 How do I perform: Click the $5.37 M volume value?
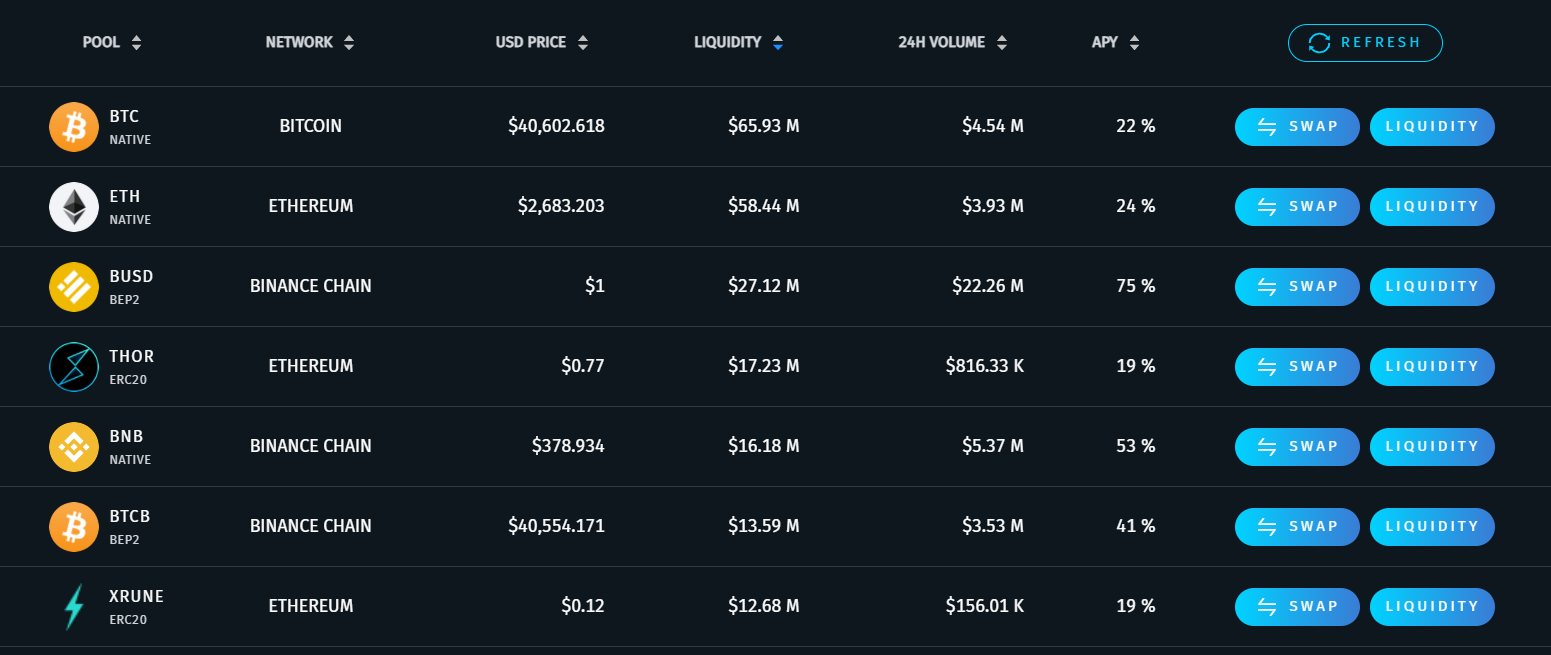993,447
